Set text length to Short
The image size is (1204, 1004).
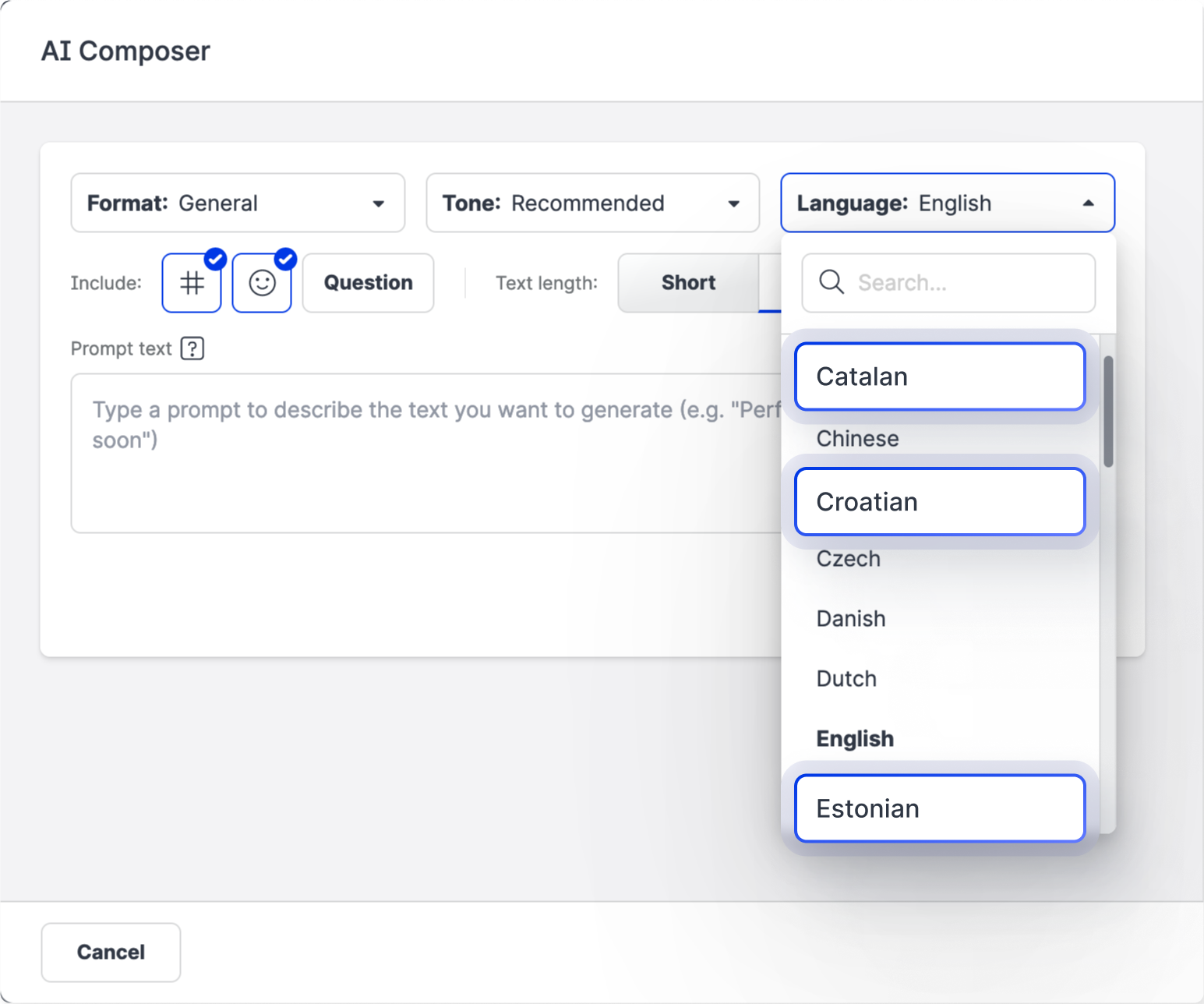(688, 283)
